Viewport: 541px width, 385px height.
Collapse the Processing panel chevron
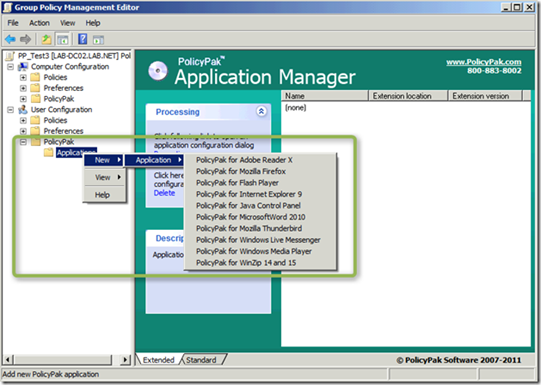click(x=261, y=111)
